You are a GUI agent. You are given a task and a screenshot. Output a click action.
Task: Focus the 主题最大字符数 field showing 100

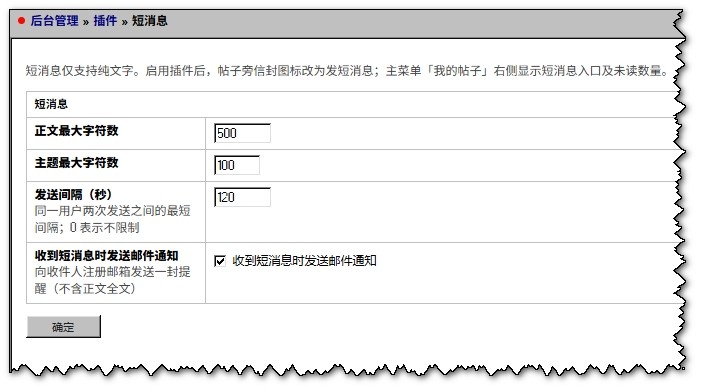coord(237,165)
